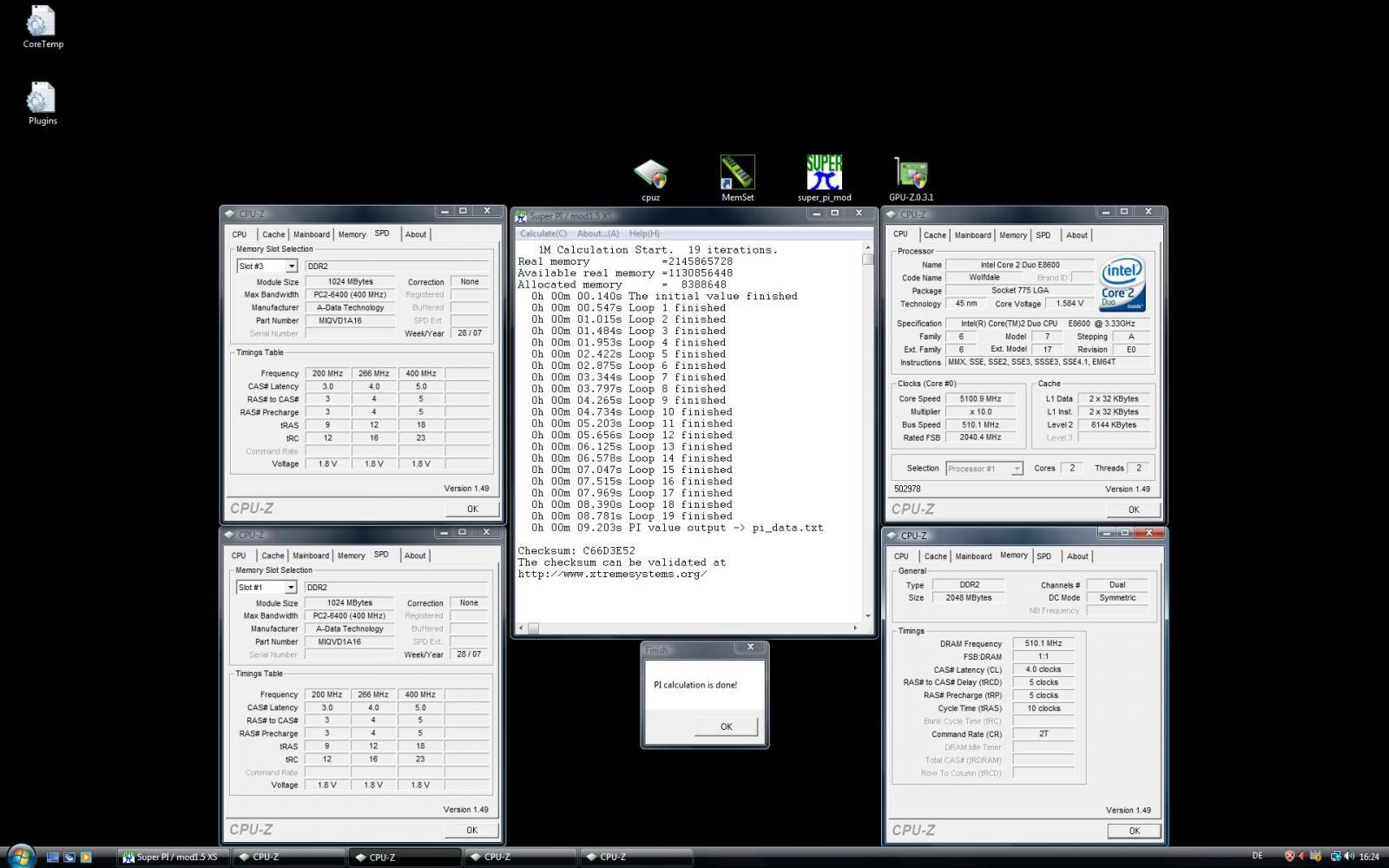Open Help(H) menu in Super PI
Viewport: 1389px width, 868px height.
pos(644,233)
